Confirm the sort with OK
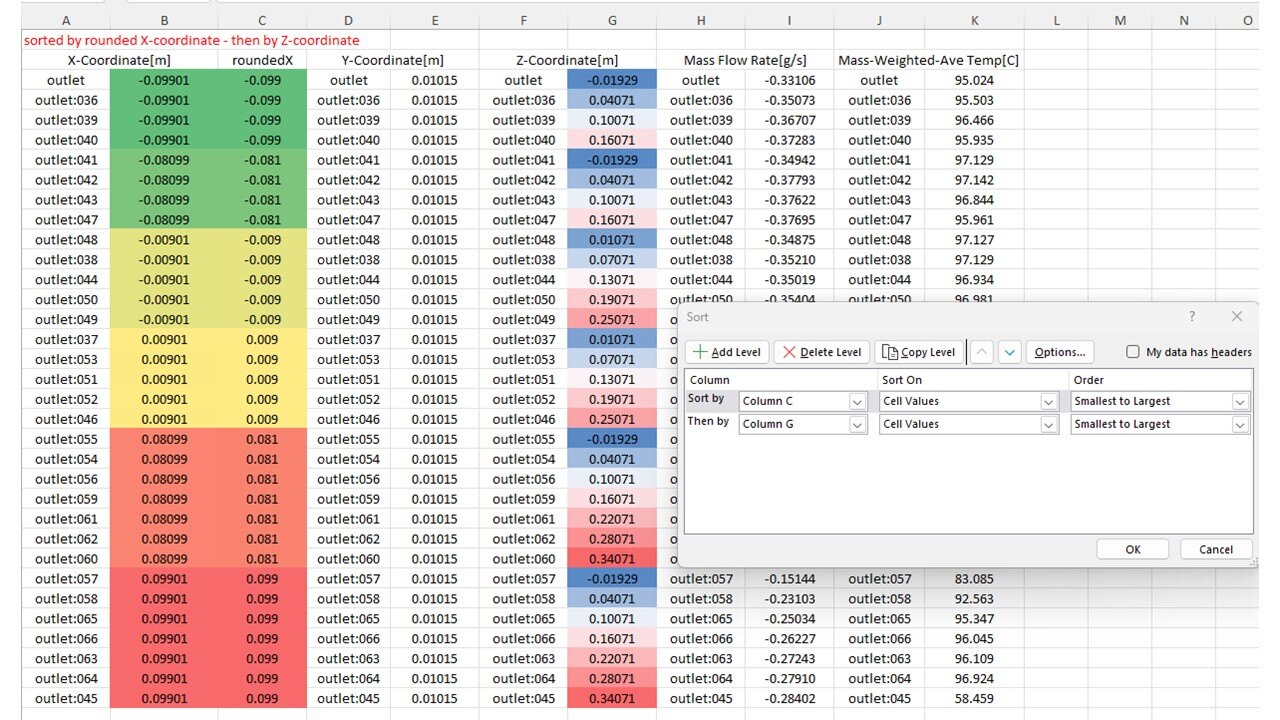Screen dimensions: 1280x720 click(x=1132, y=549)
